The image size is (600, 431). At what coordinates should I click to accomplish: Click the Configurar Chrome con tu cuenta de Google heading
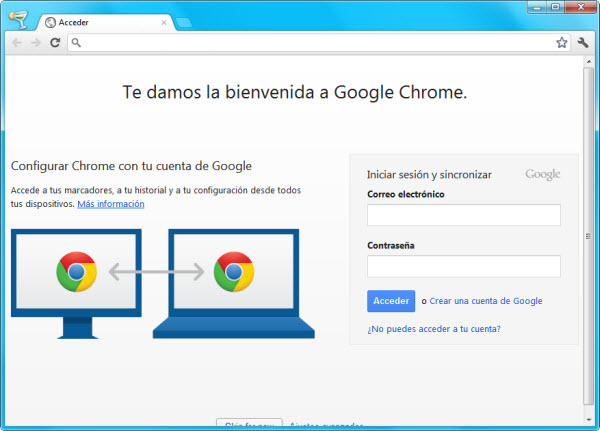pyautogui.click(x=131, y=166)
